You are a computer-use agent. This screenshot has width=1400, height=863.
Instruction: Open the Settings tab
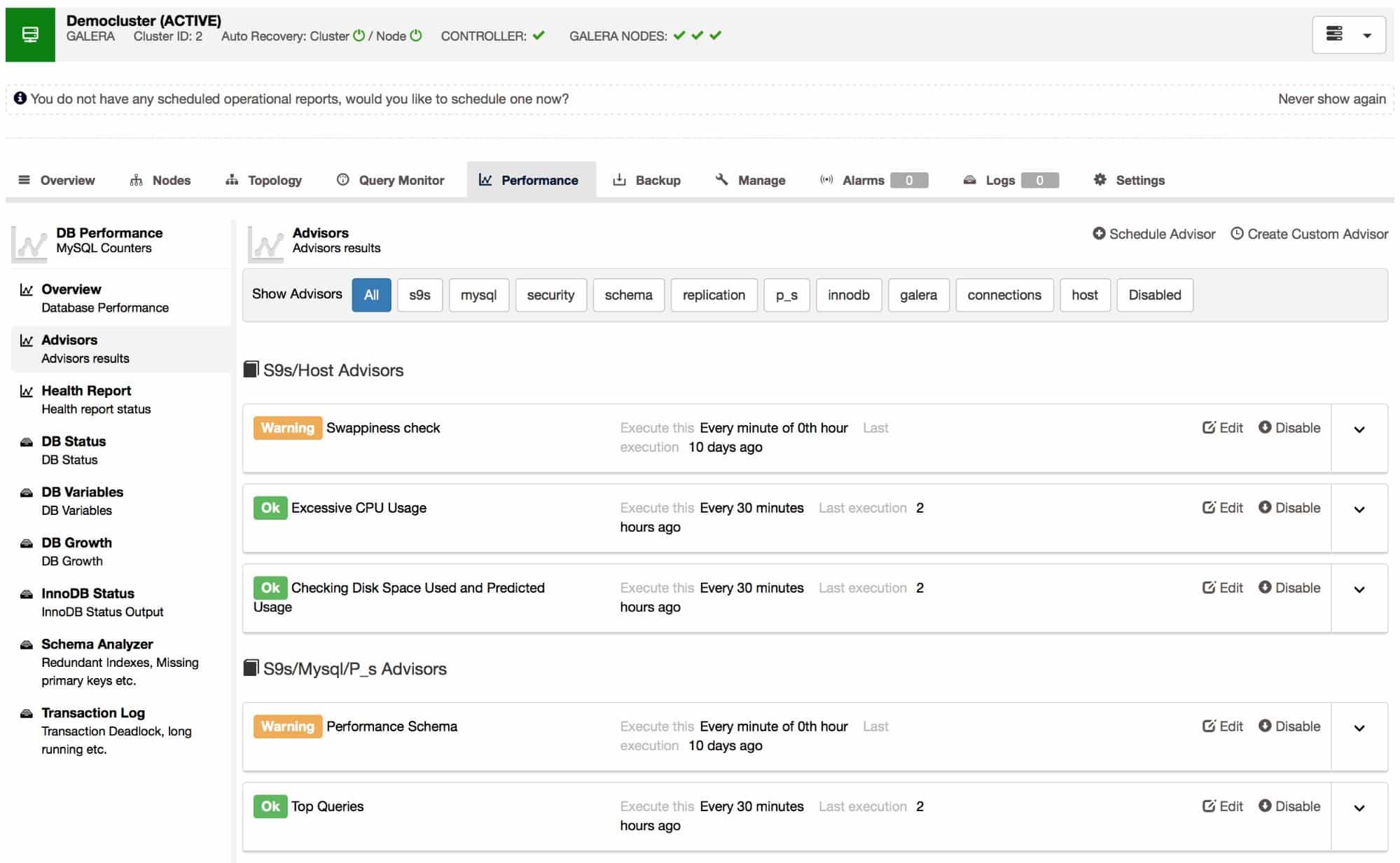tap(1129, 180)
